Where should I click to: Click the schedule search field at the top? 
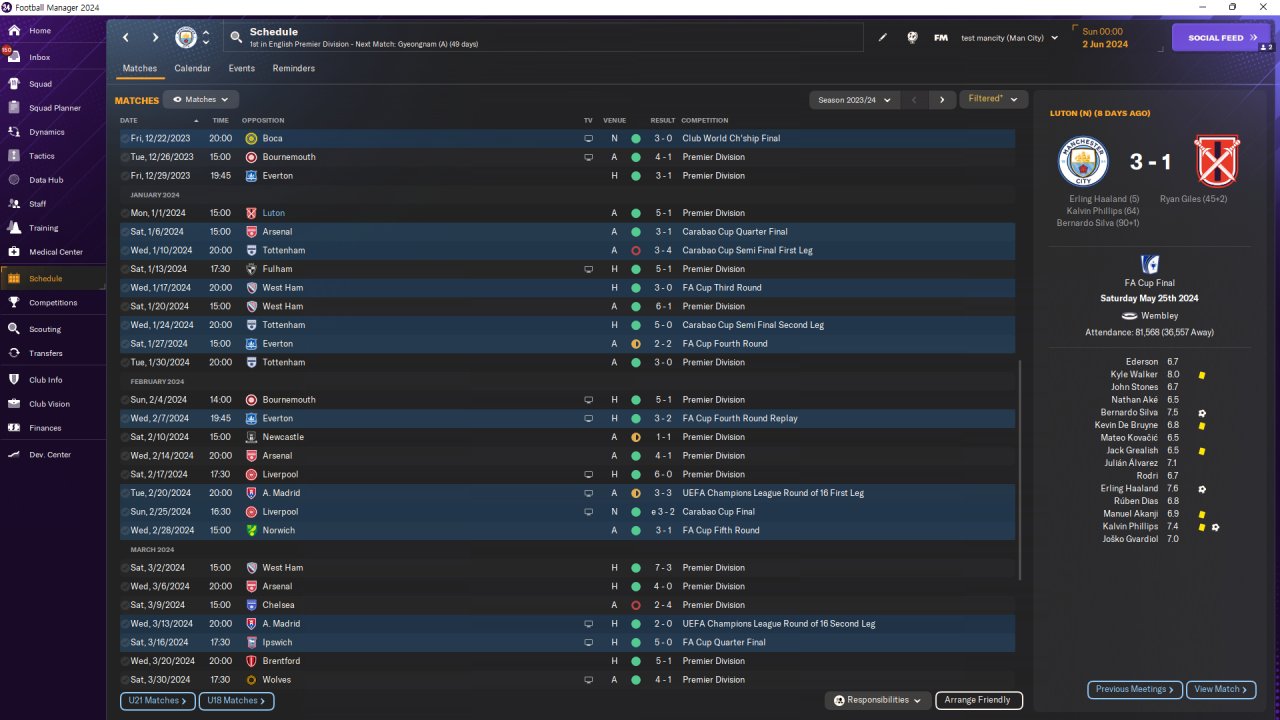click(542, 38)
